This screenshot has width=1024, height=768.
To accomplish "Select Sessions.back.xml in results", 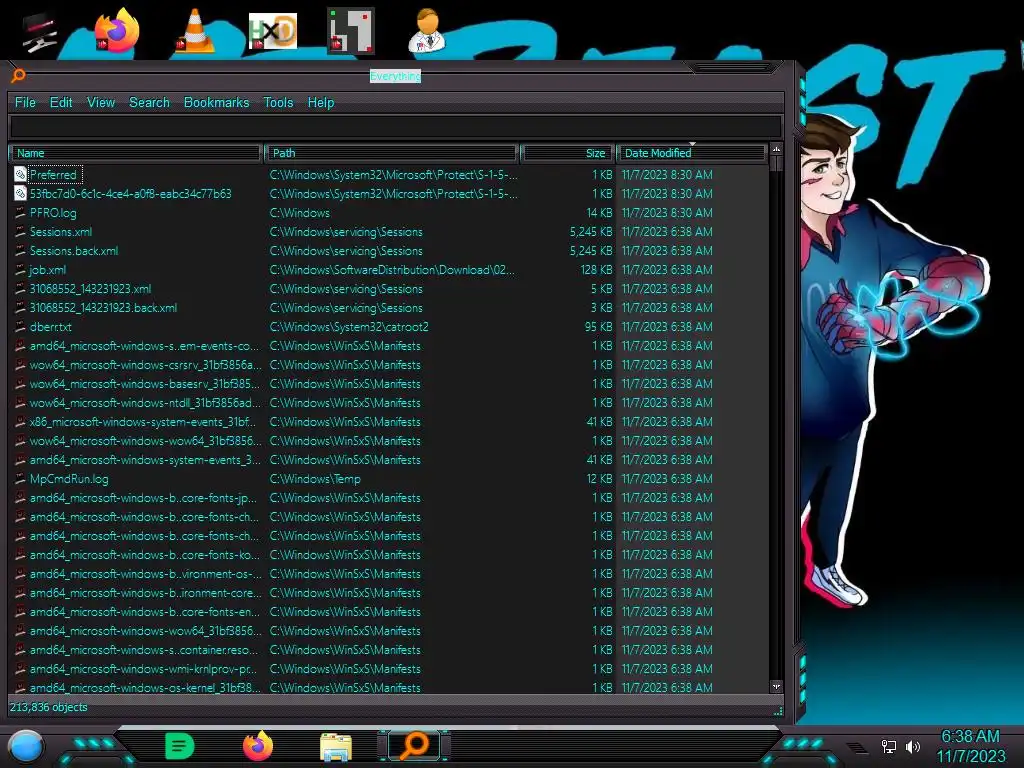I will 74,251.
